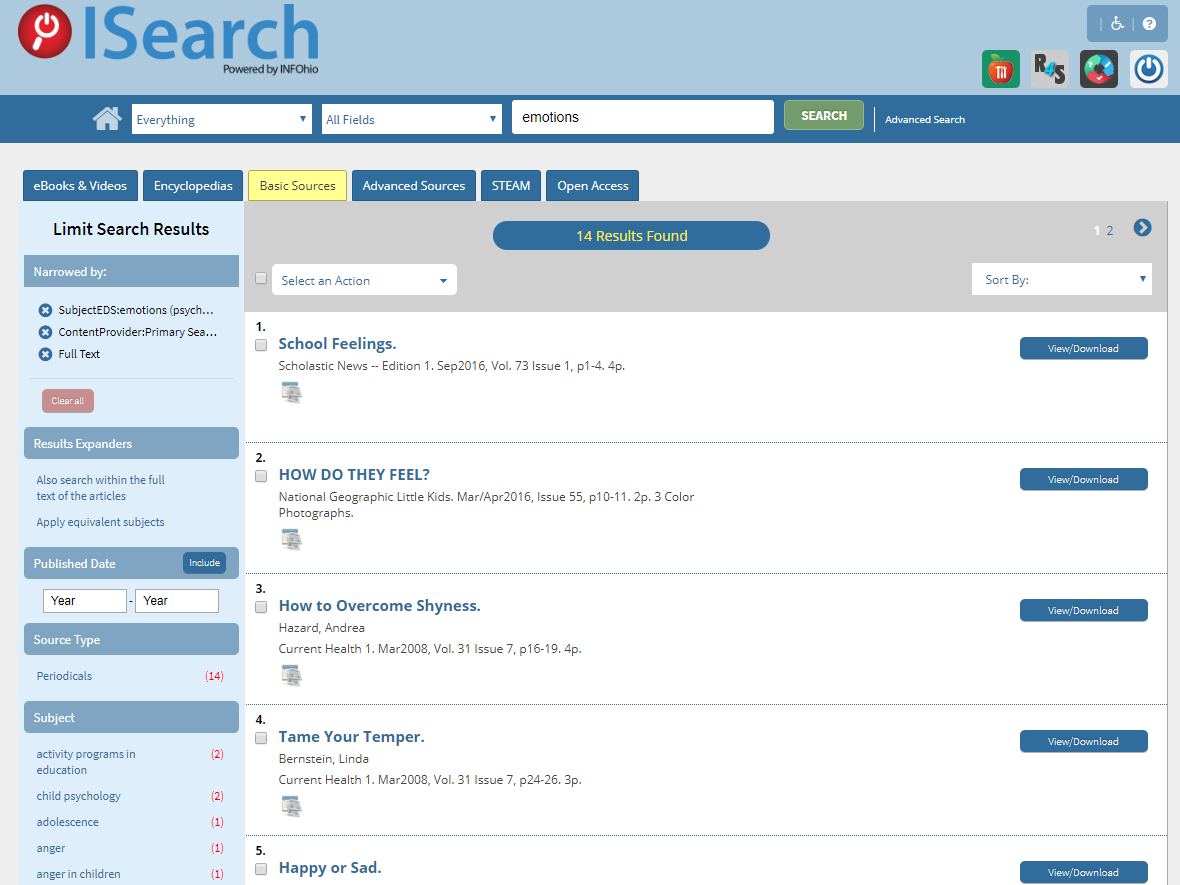Remove the SubjectEDS:emotions filter
This screenshot has width=1180, height=885.
[45, 310]
